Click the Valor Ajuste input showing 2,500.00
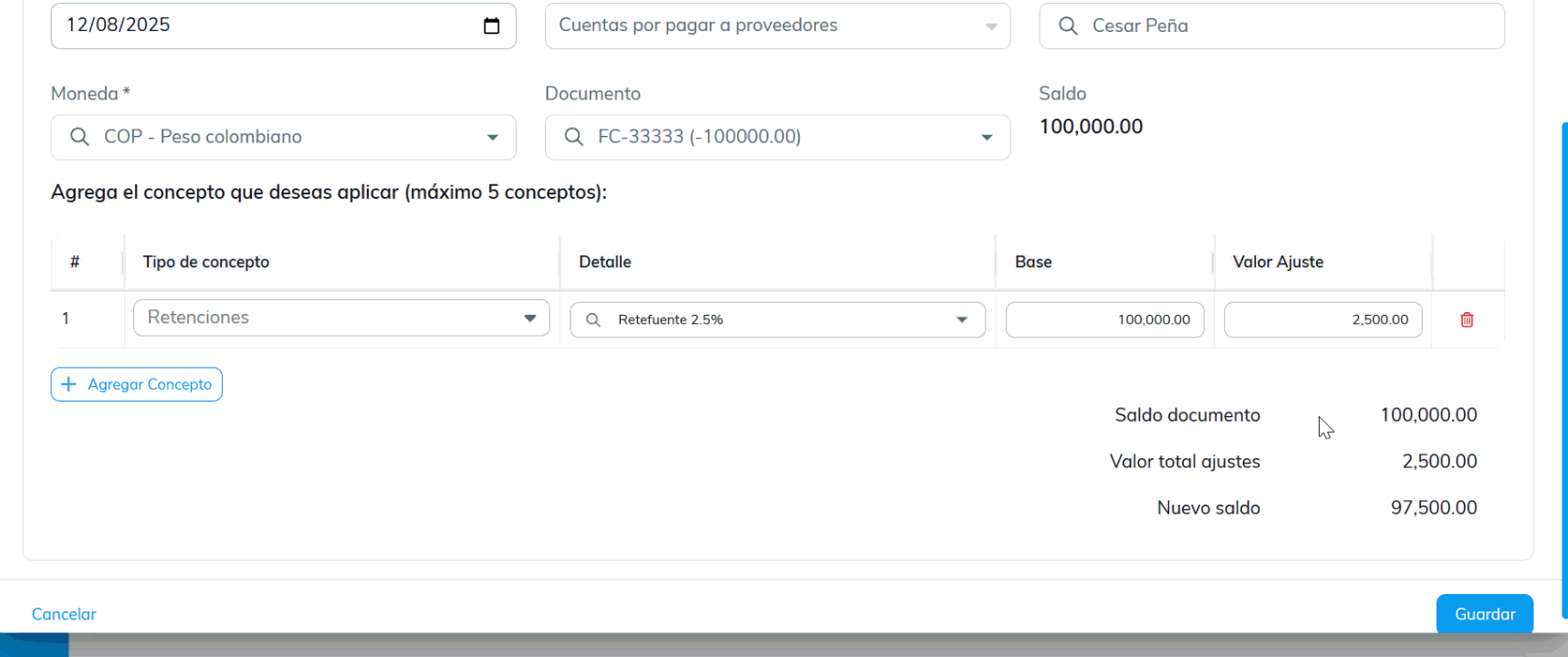The height and width of the screenshot is (657, 1568). click(1322, 320)
